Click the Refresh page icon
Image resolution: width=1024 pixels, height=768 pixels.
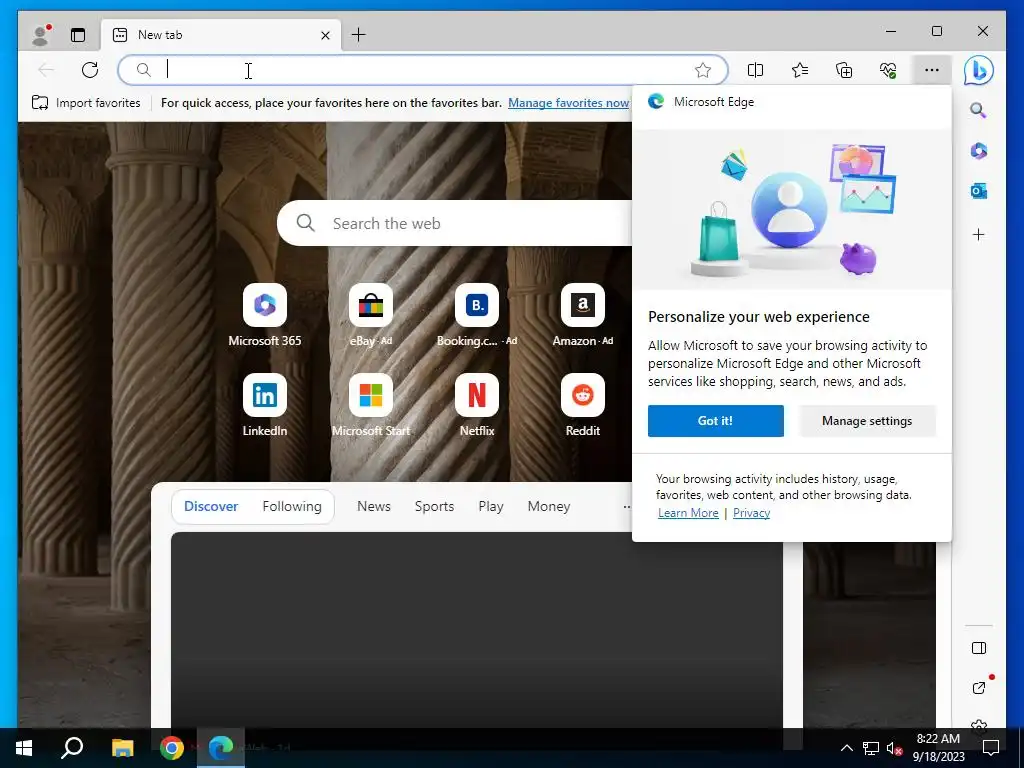tap(90, 70)
